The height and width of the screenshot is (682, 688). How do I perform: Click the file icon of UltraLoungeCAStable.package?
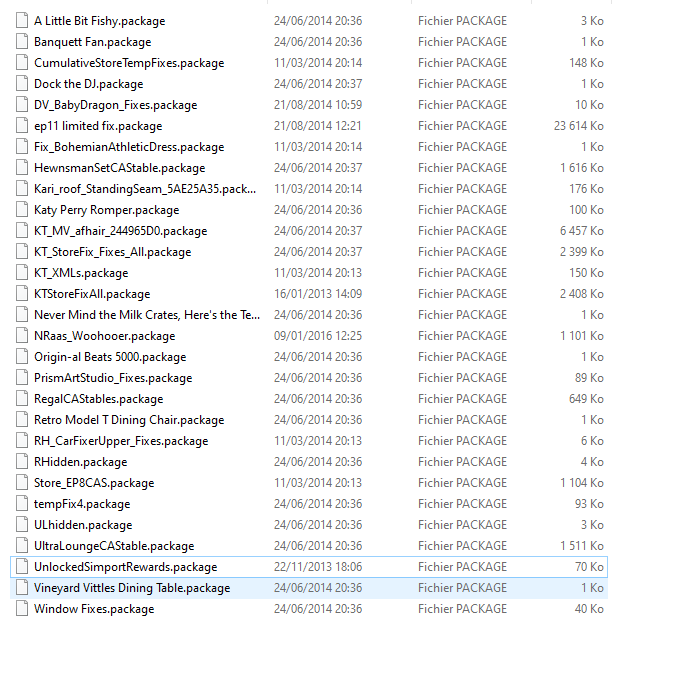point(22,546)
